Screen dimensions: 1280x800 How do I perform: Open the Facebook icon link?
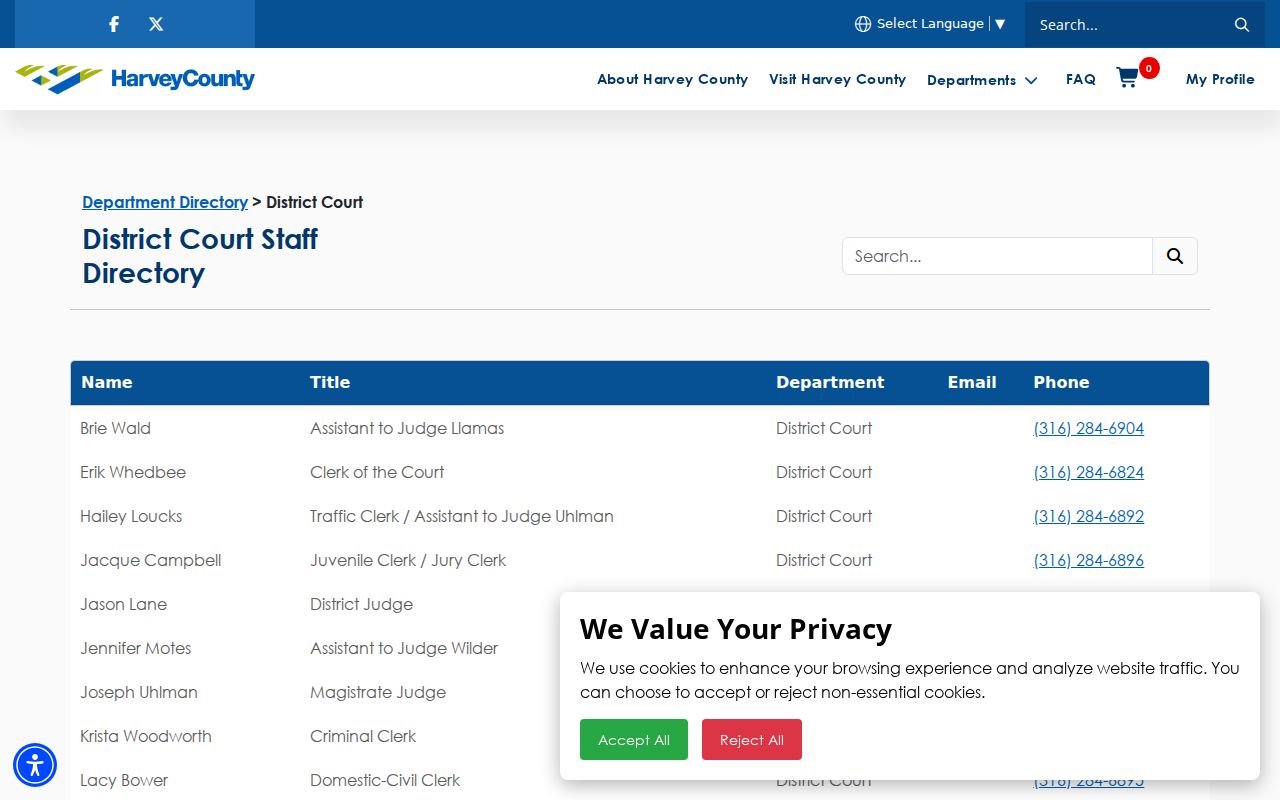click(x=114, y=24)
